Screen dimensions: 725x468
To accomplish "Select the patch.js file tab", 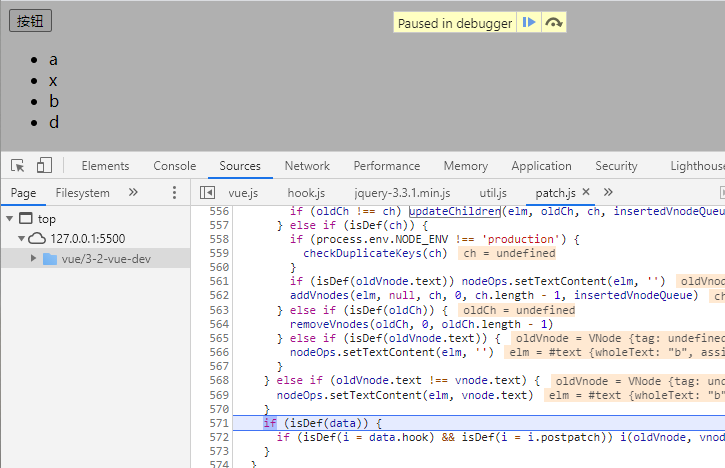I will pyautogui.click(x=555, y=193).
